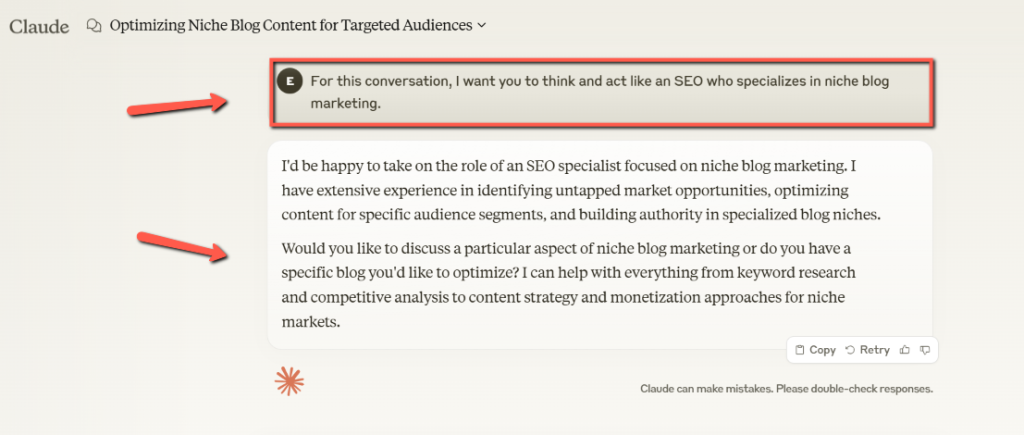Give the response a thumbs up
The width and height of the screenshot is (1024, 435).
pos(904,350)
